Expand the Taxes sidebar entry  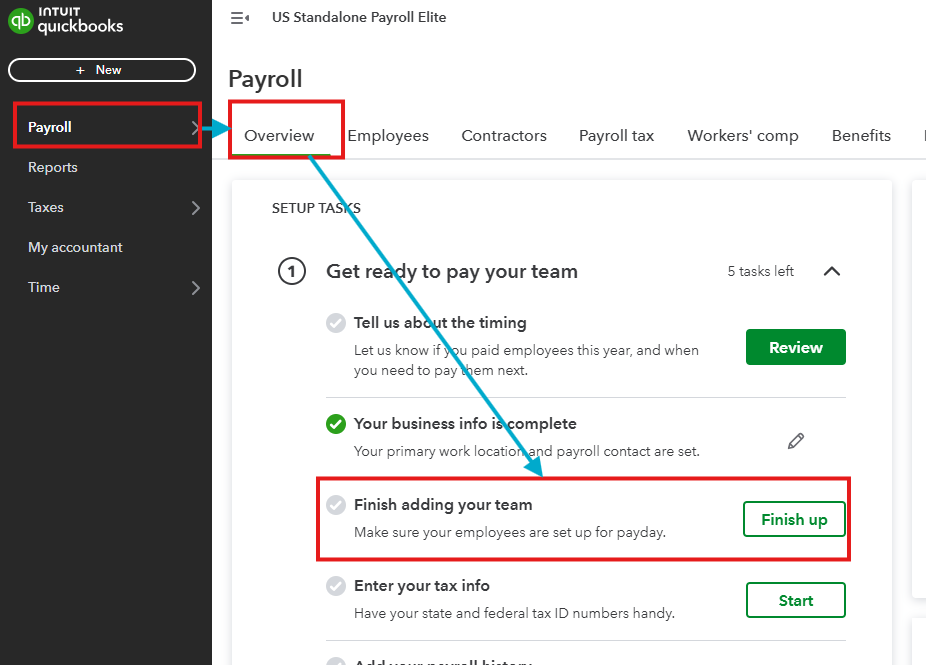tap(196, 207)
